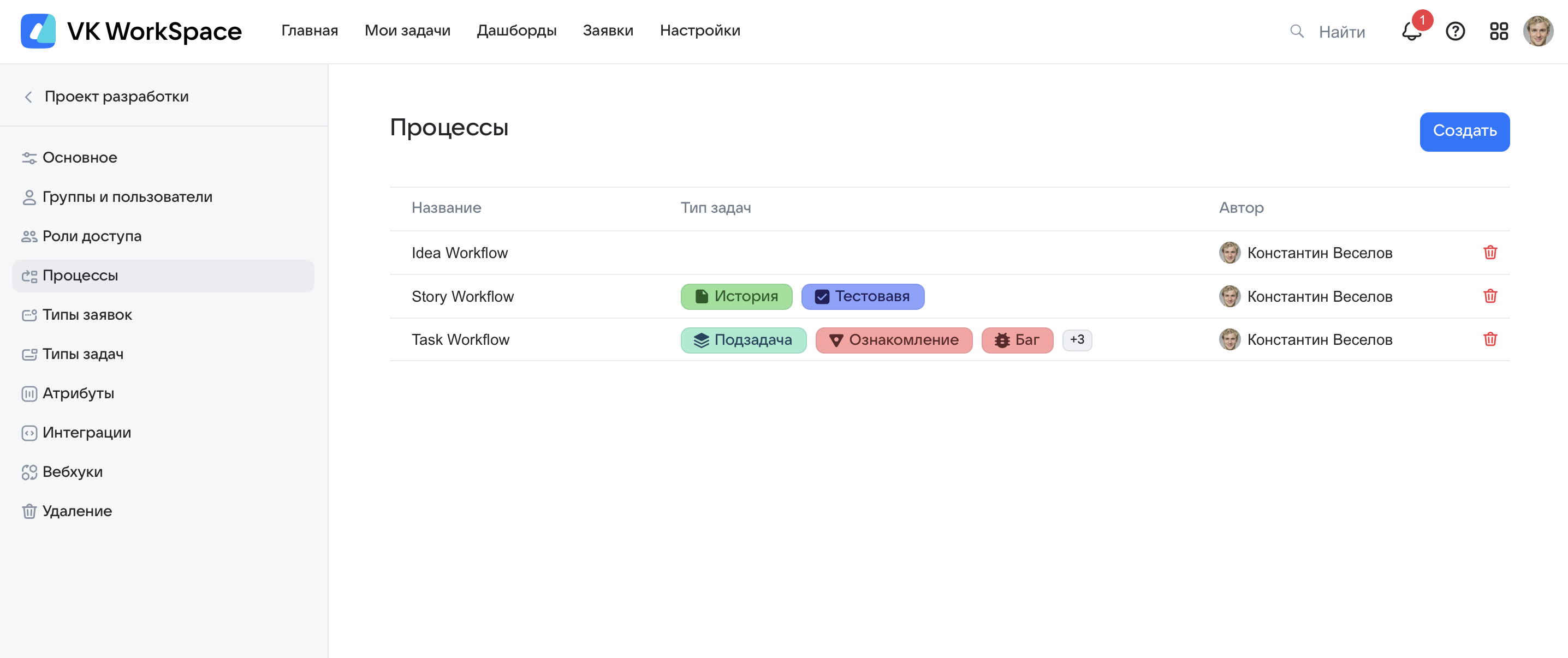The image size is (1568, 658).
Task: Click the help question mark icon
Action: (x=1456, y=31)
